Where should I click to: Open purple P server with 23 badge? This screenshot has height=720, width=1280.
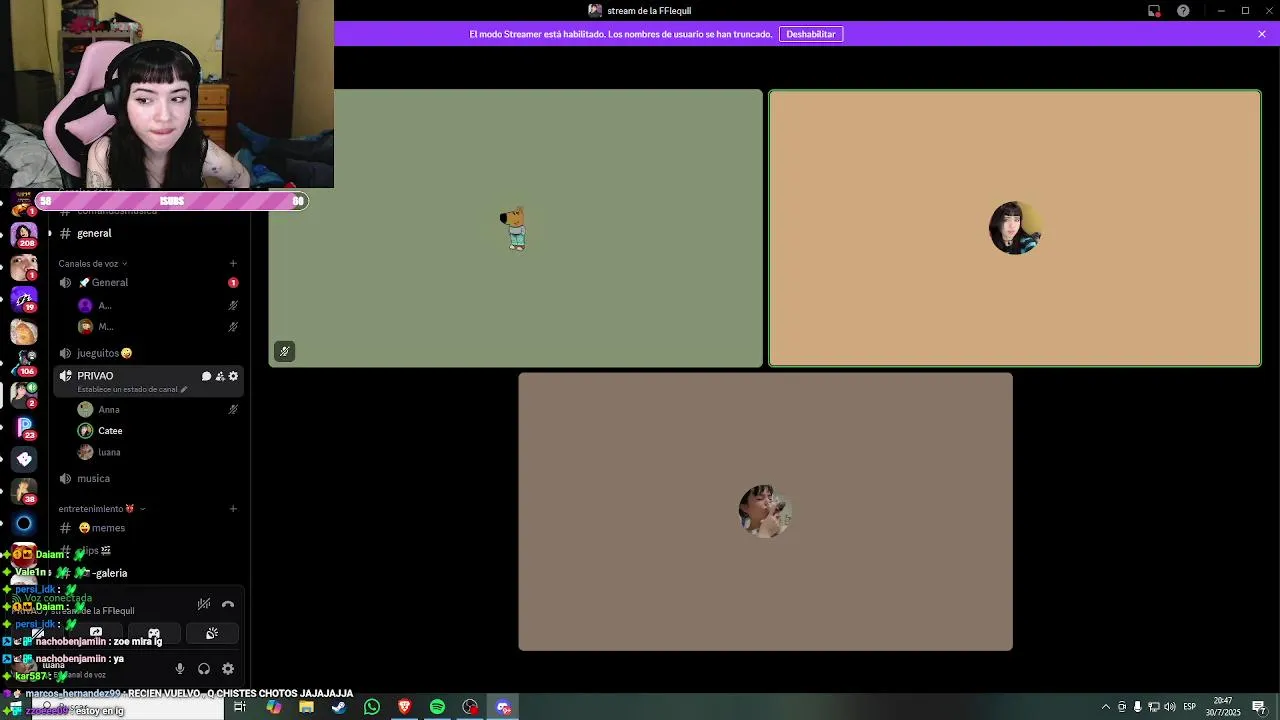click(24, 427)
